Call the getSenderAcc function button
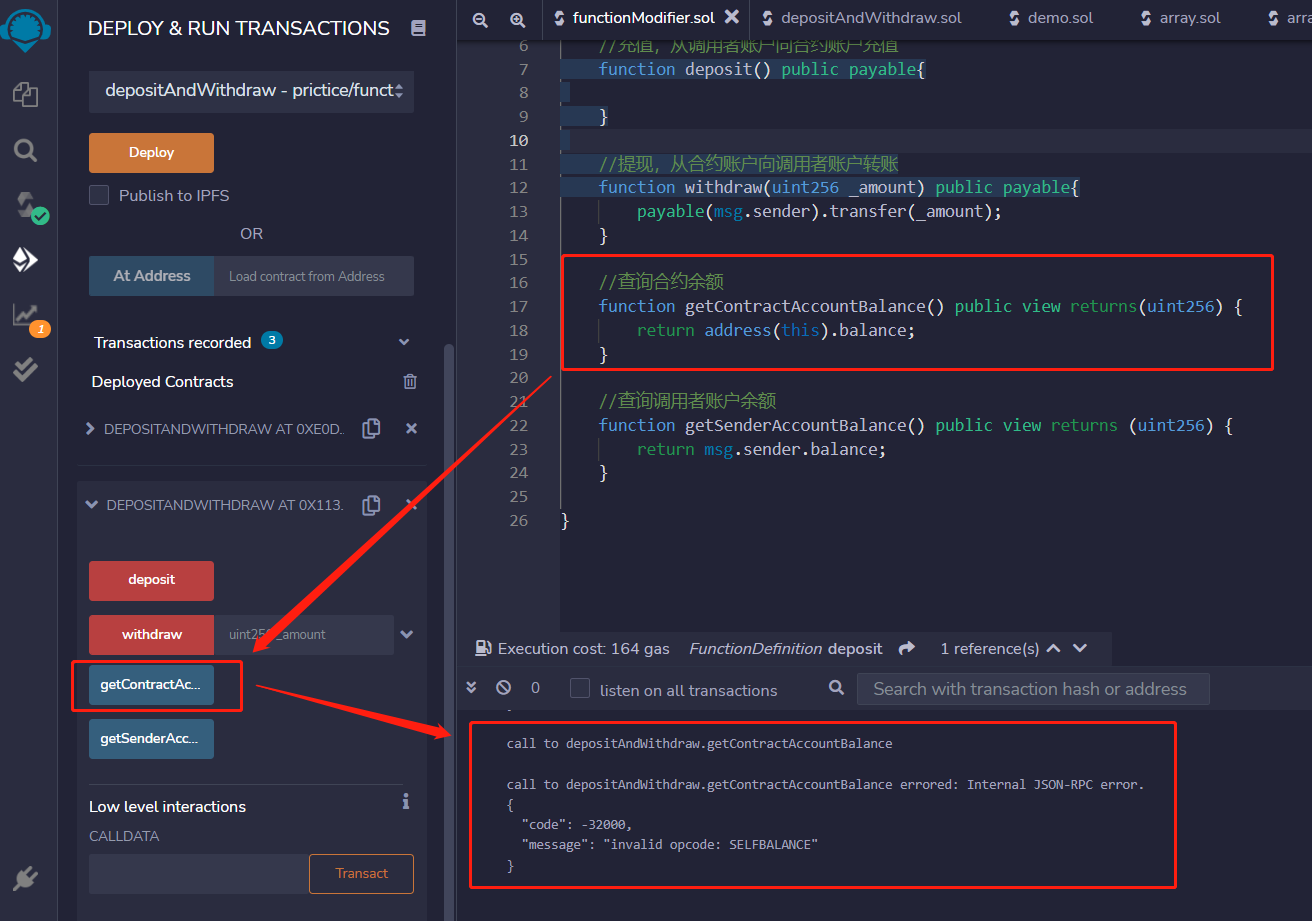Image resolution: width=1312 pixels, height=921 pixels. click(151, 738)
